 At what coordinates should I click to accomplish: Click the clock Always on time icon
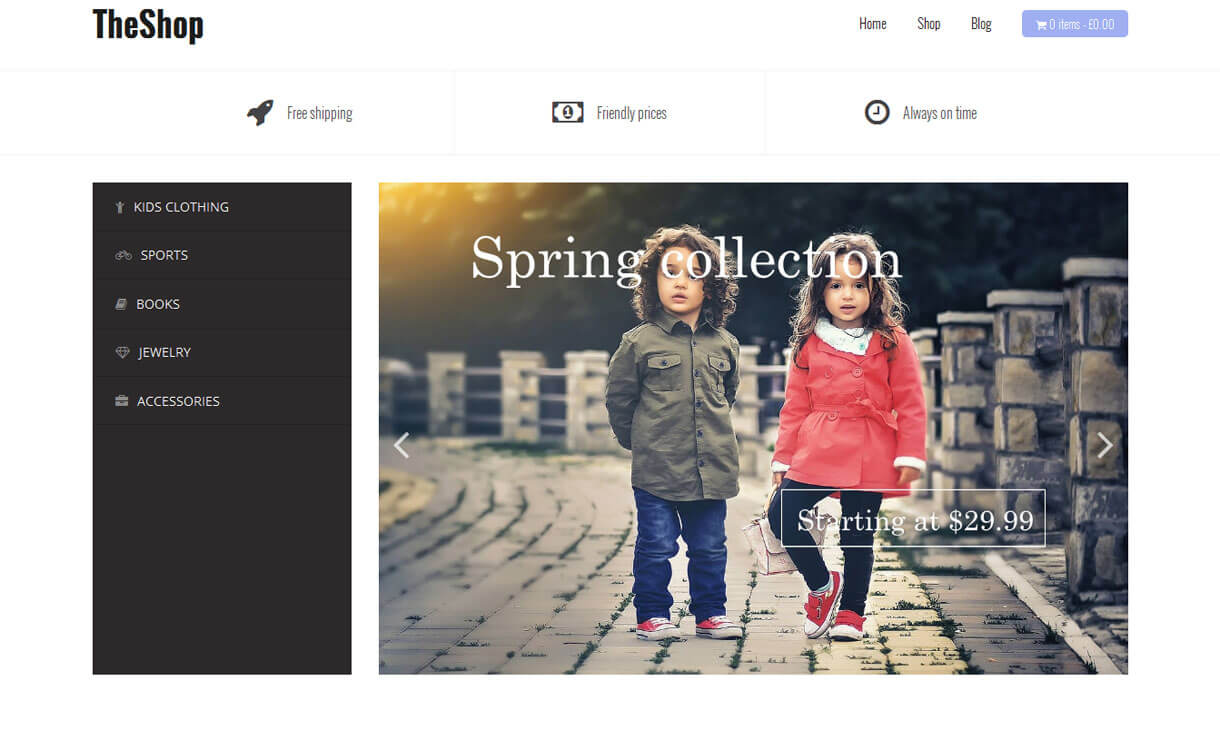(876, 112)
